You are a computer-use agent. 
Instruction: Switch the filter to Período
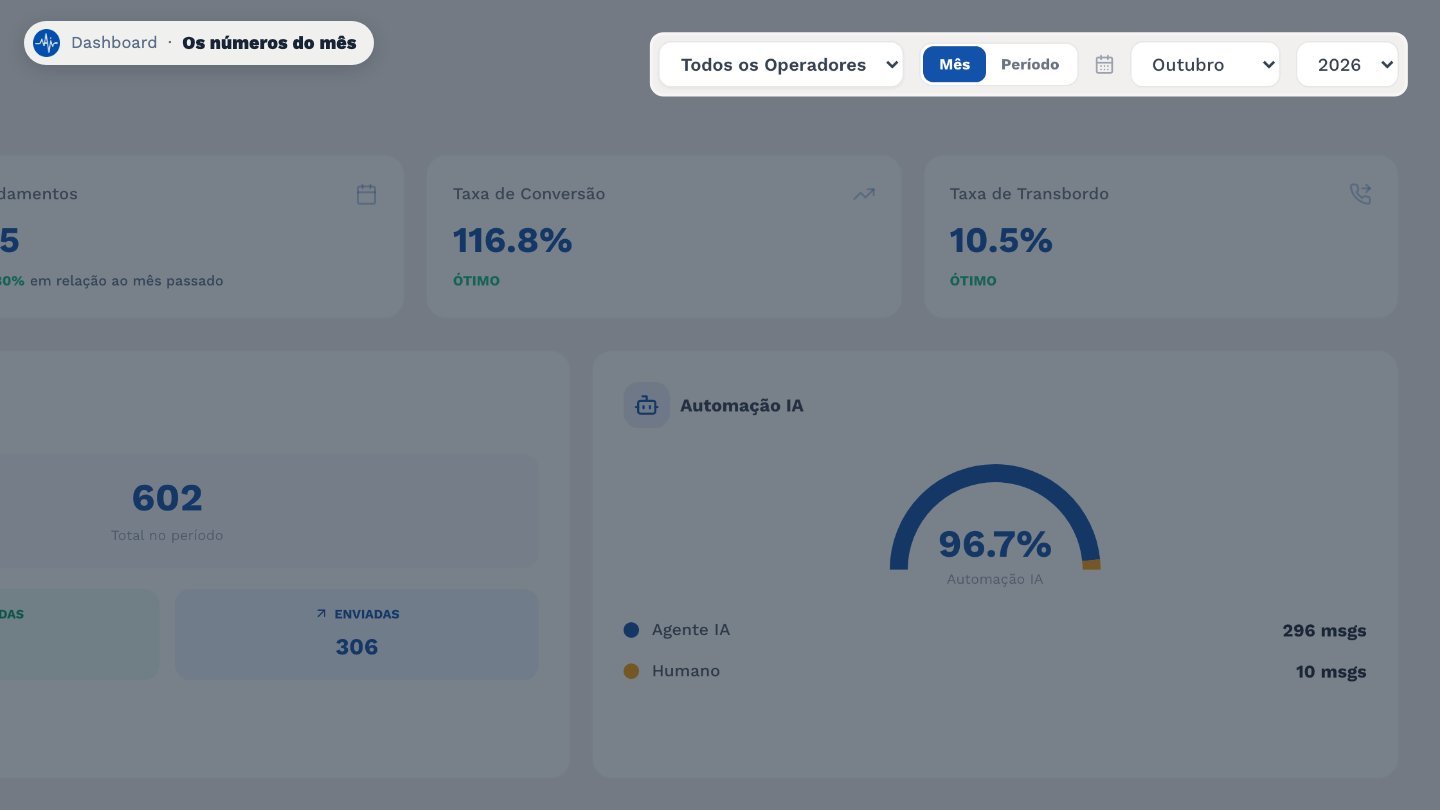1030,65
